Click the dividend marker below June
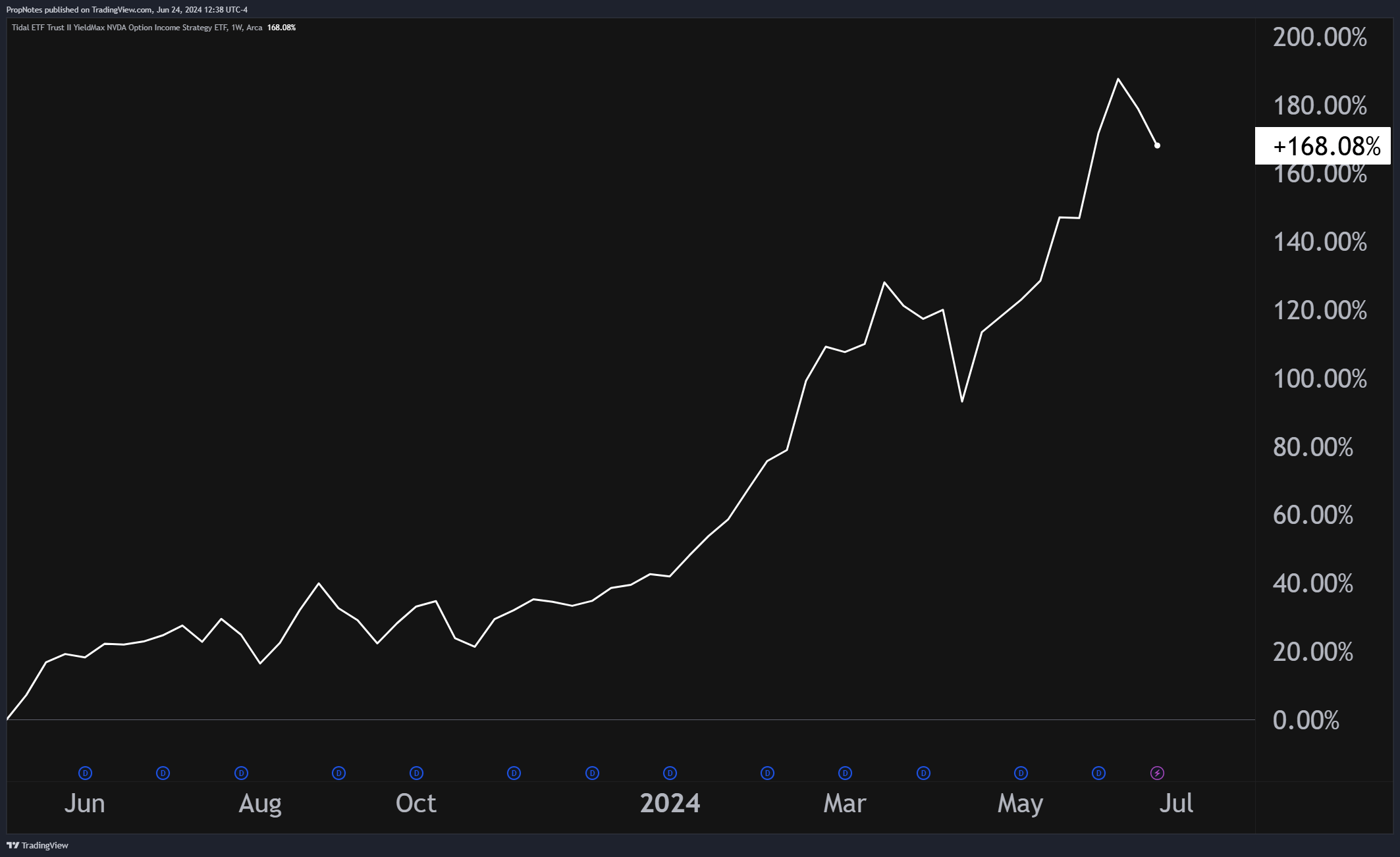1400x857 pixels. (x=84, y=773)
